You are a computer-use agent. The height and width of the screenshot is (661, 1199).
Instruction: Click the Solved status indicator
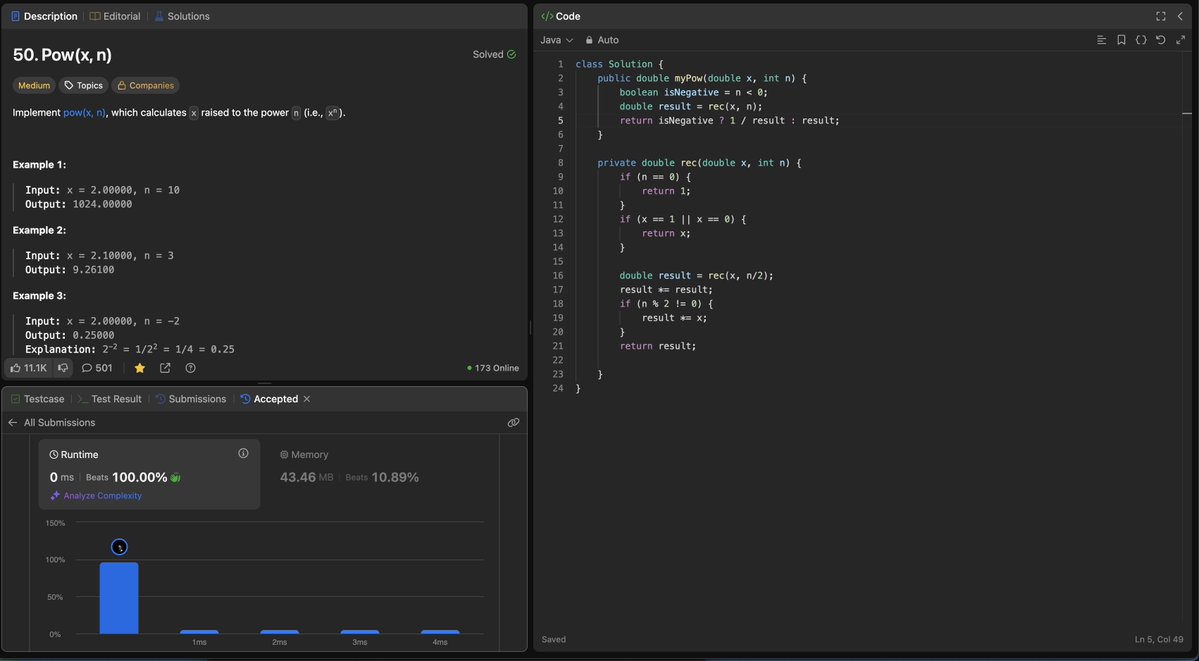pyautogui.click(x=494, y=54)
